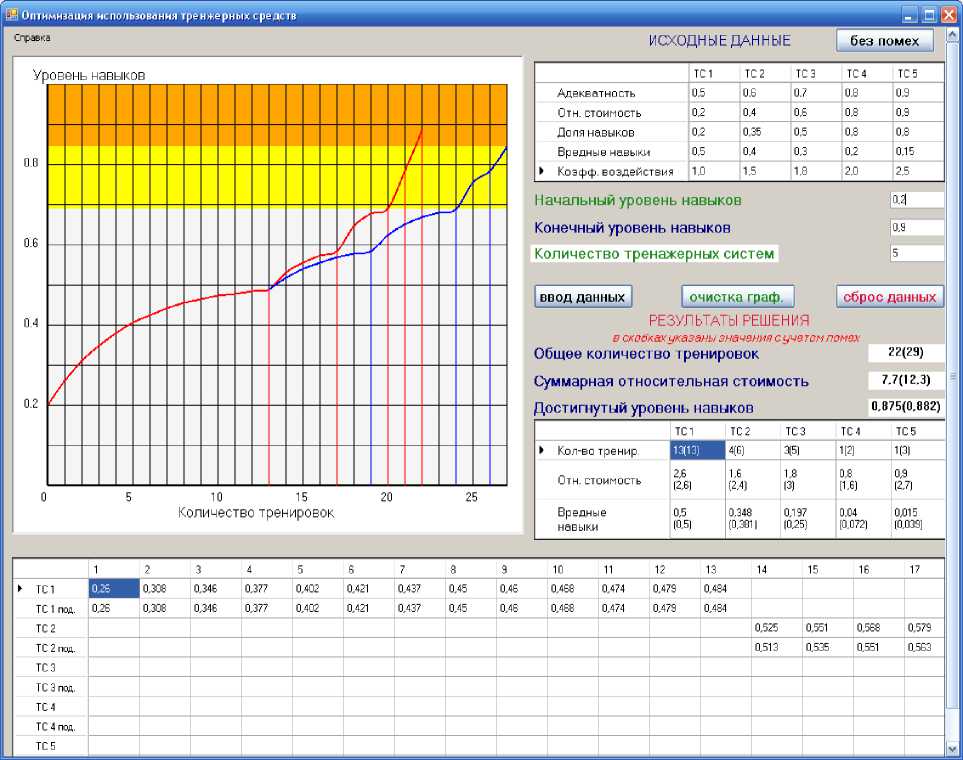963x760 pixels.
Task: Click the Адекватность value for TC 1
Action: [712, 93]
